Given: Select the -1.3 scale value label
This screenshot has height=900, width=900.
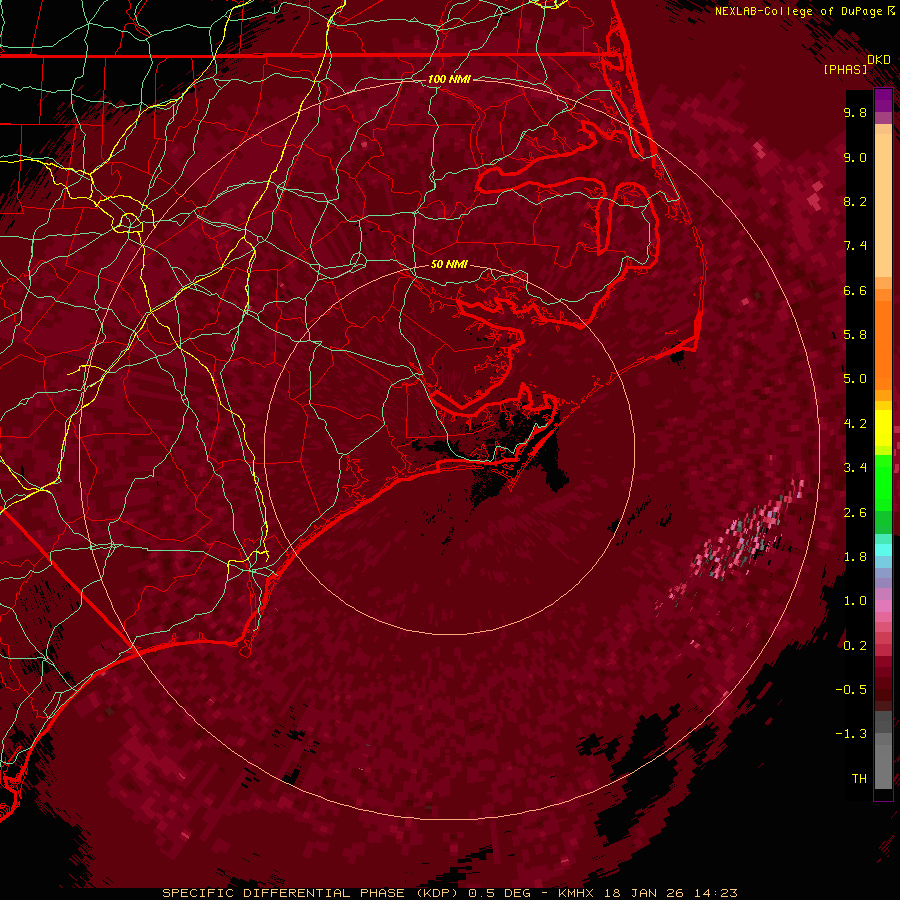Looking at the screenshot, I should [851, 734].
